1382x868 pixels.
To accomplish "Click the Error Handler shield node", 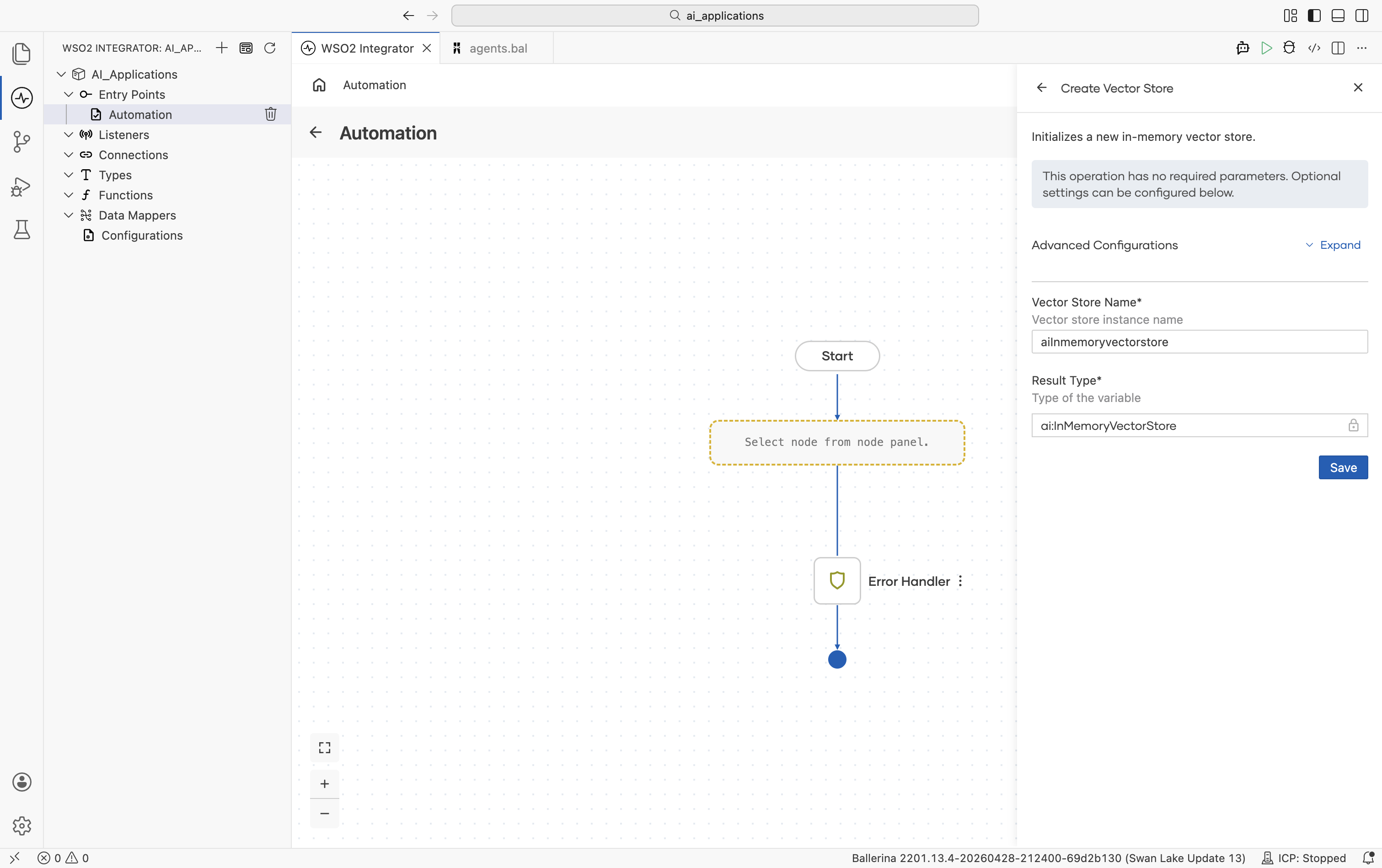I will click(837, 580).
